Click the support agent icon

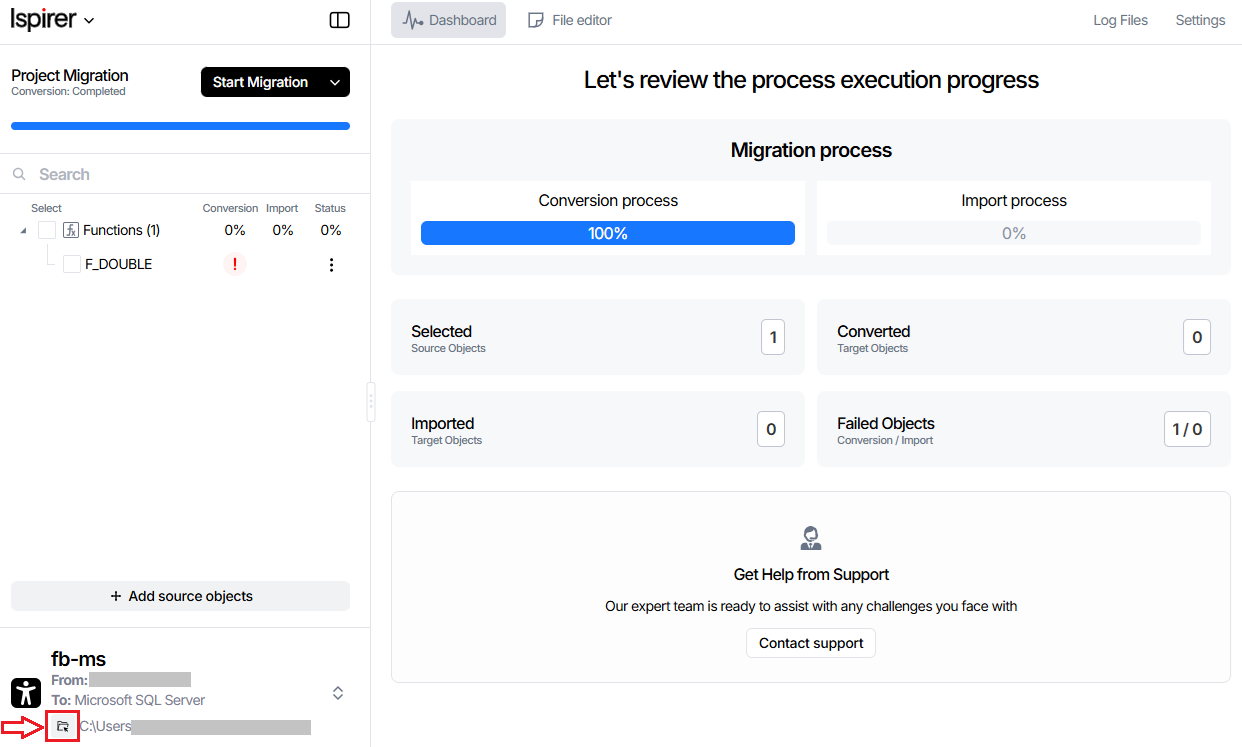click(811, 538)
